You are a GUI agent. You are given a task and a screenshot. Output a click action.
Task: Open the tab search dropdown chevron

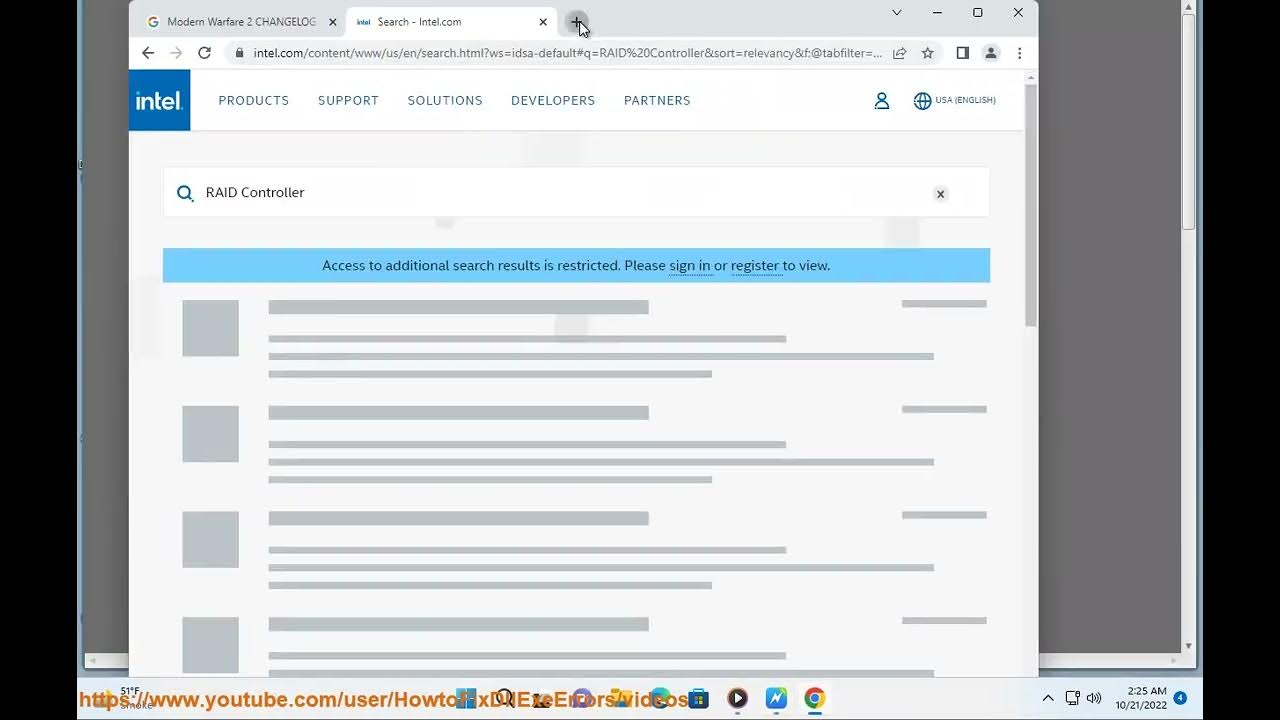click(x=897, y=13)
